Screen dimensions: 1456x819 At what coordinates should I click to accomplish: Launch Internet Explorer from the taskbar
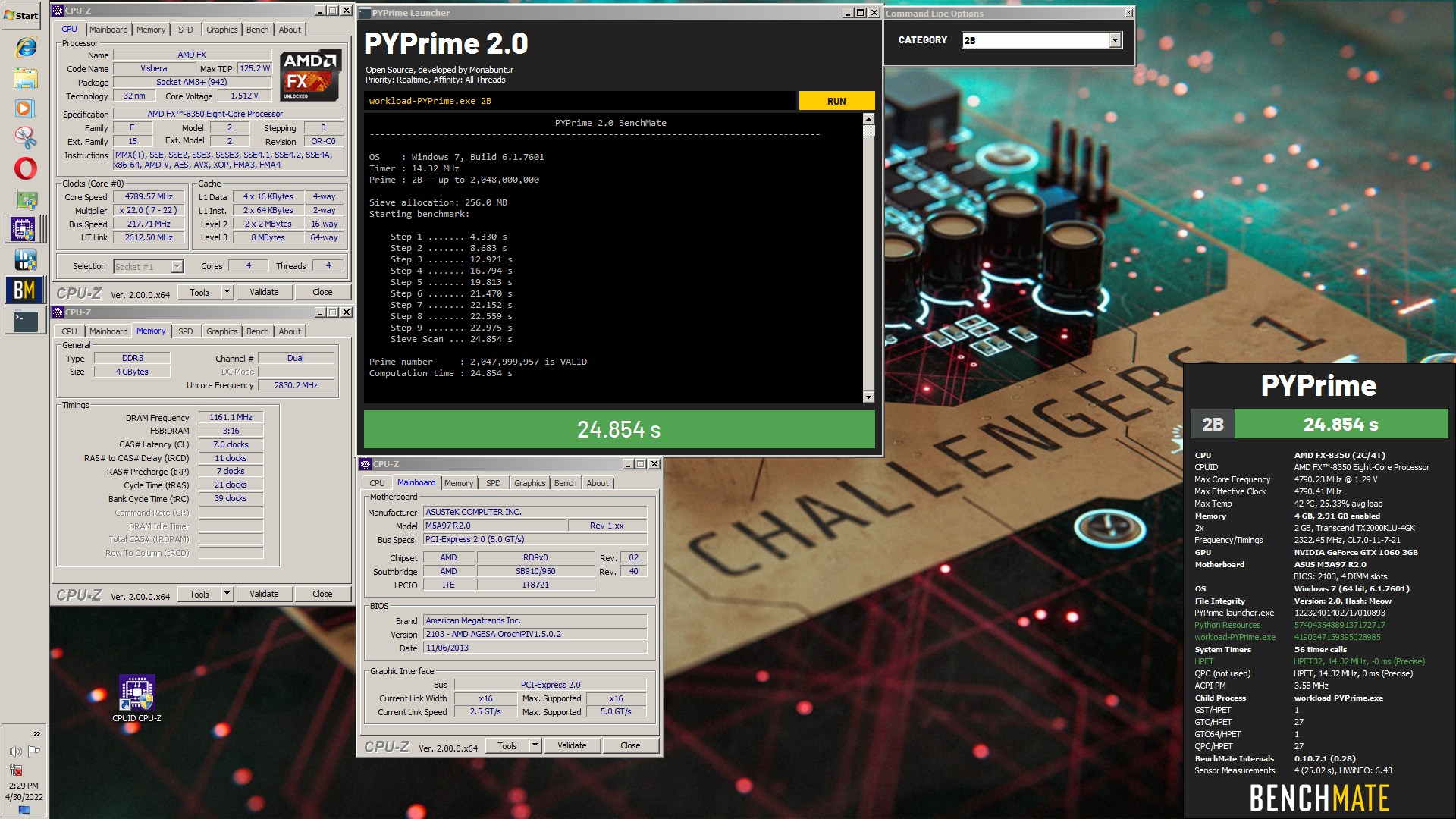click(26, 47)
